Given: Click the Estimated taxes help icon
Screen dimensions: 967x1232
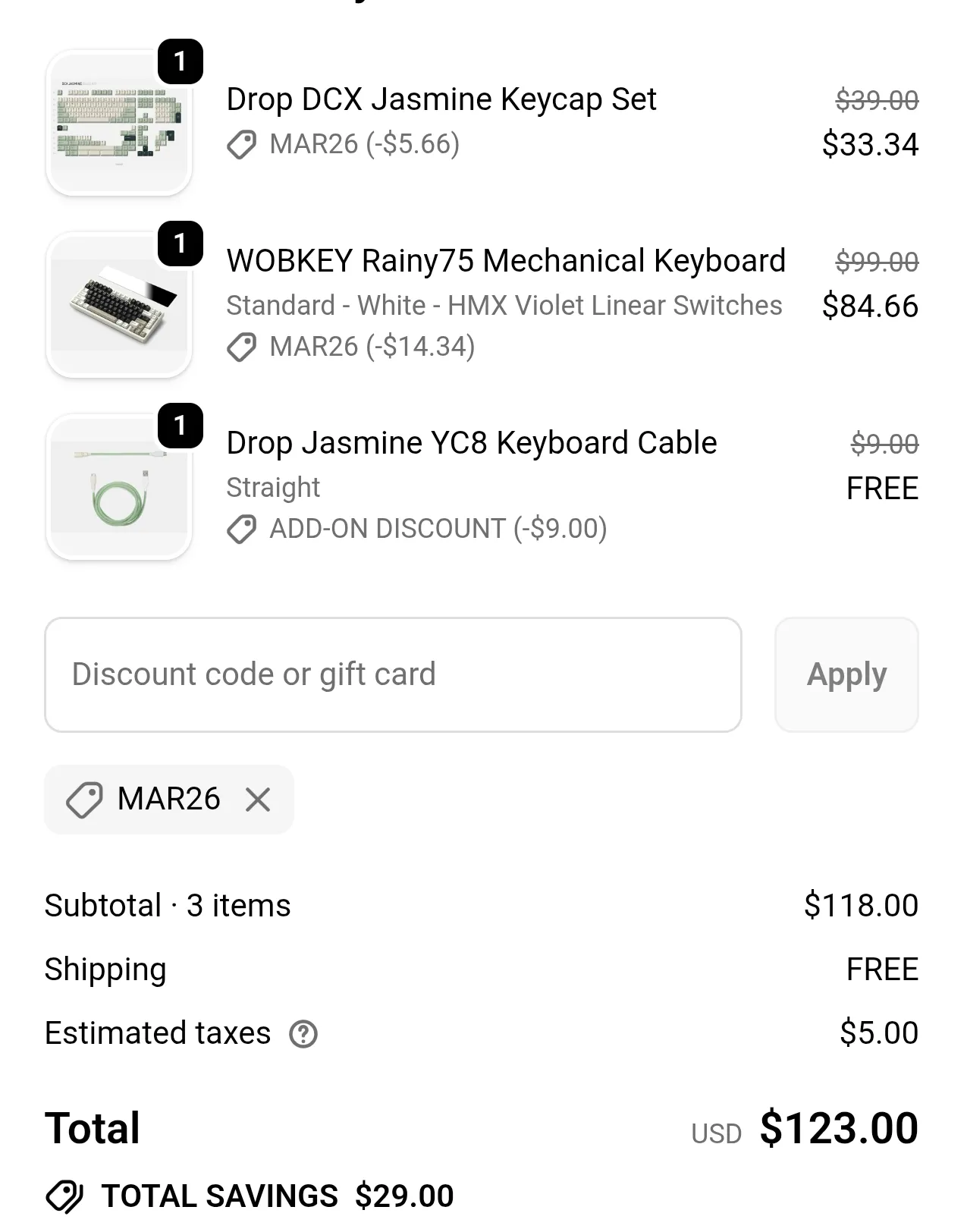Looking at the screenshot, I should [x=303, y=1033].
